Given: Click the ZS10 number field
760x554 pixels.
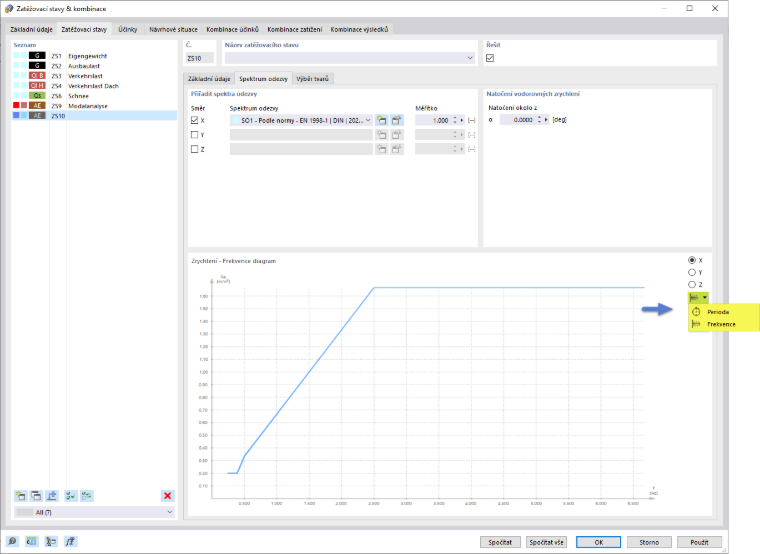Looking at the screenshot, I should pos(200,58).
